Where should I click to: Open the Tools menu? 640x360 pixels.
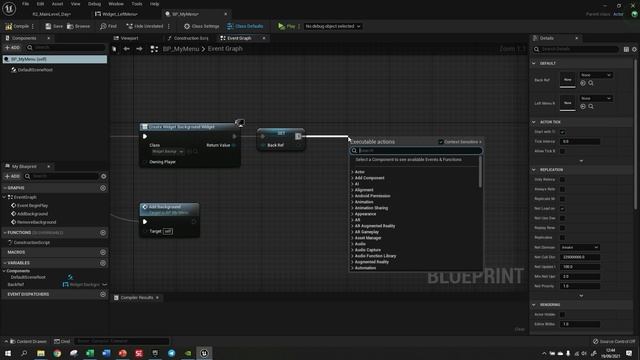point(137,4)
